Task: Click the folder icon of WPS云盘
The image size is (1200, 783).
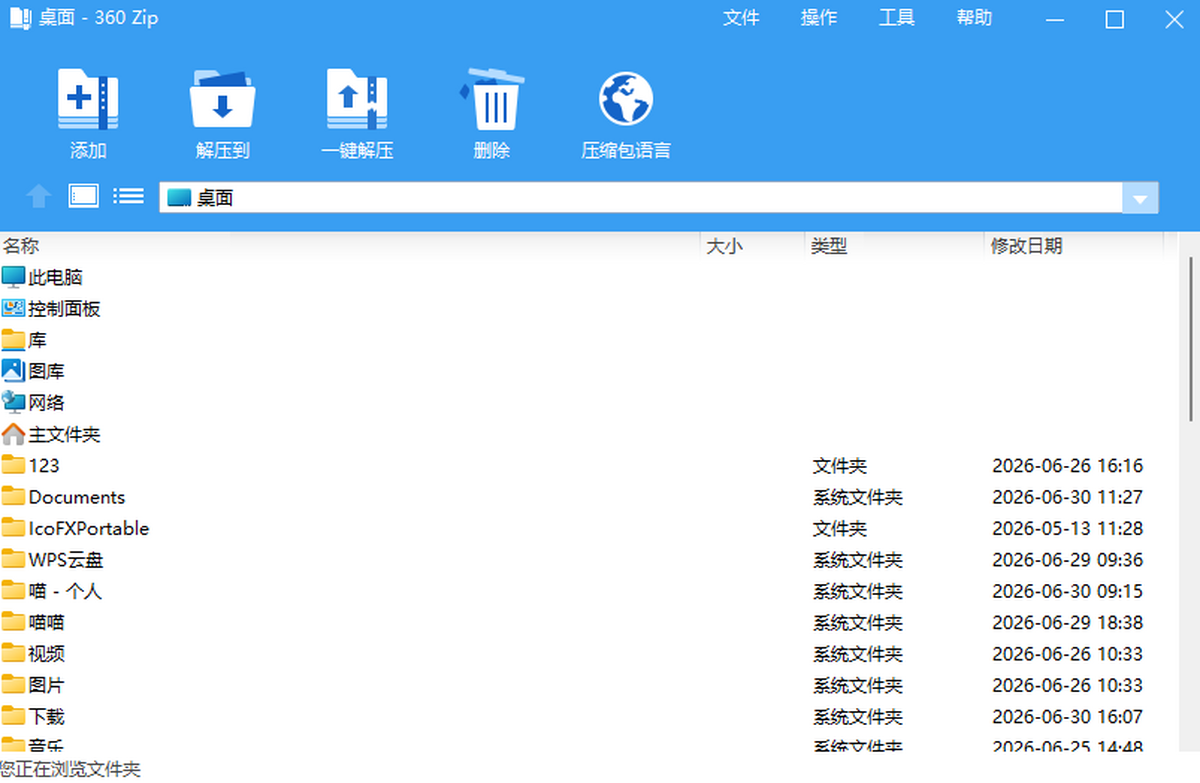Action: click(x=13, y=559)
